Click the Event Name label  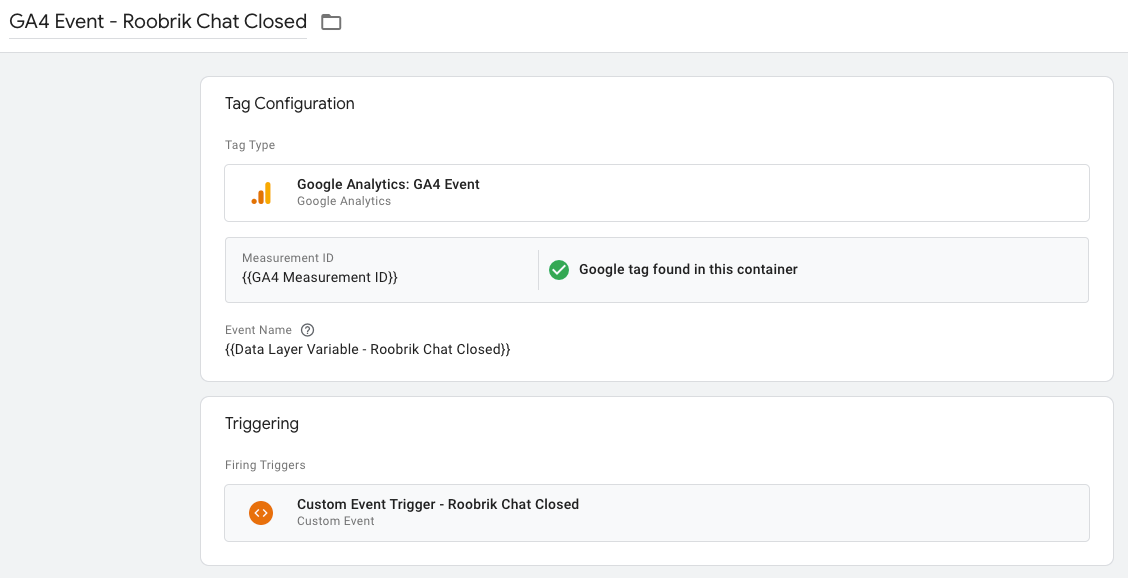tap(258, 330)
